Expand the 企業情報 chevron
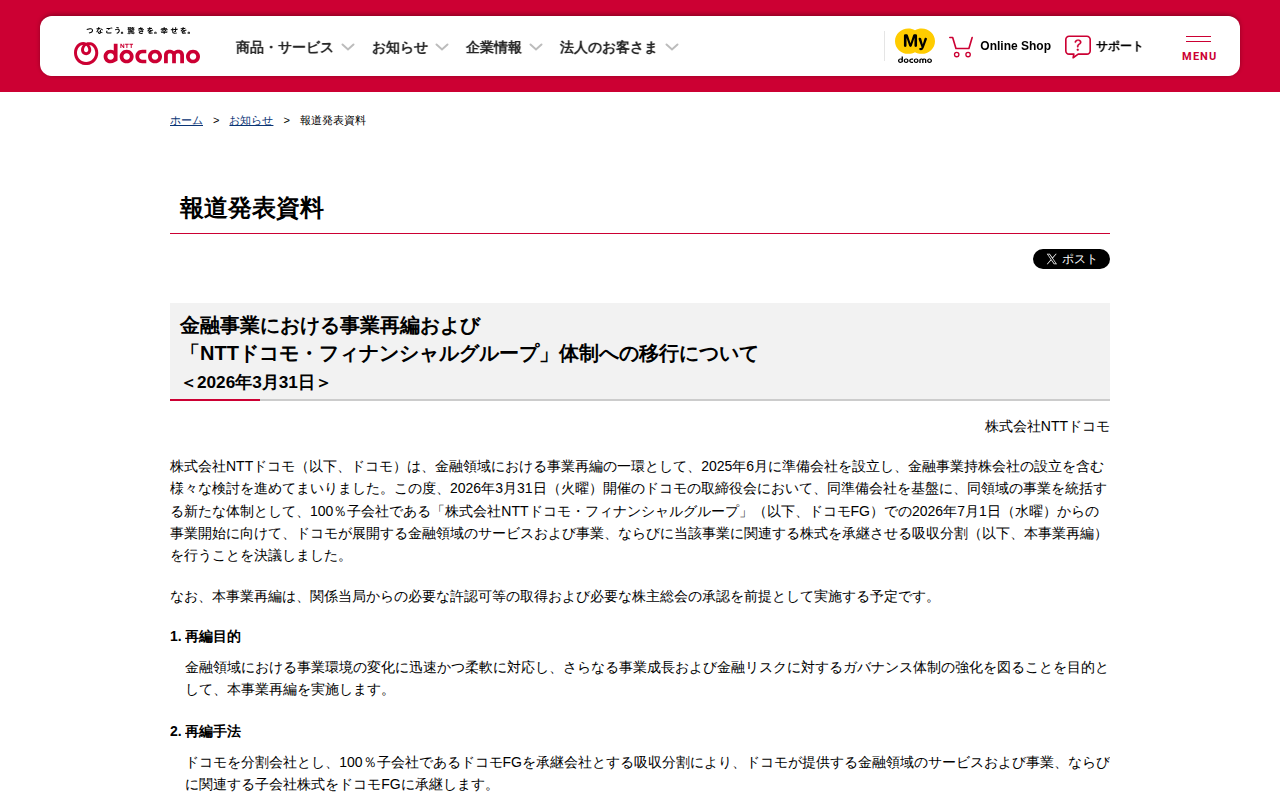This screenshot has width=1280, height=800. (536, 47)
